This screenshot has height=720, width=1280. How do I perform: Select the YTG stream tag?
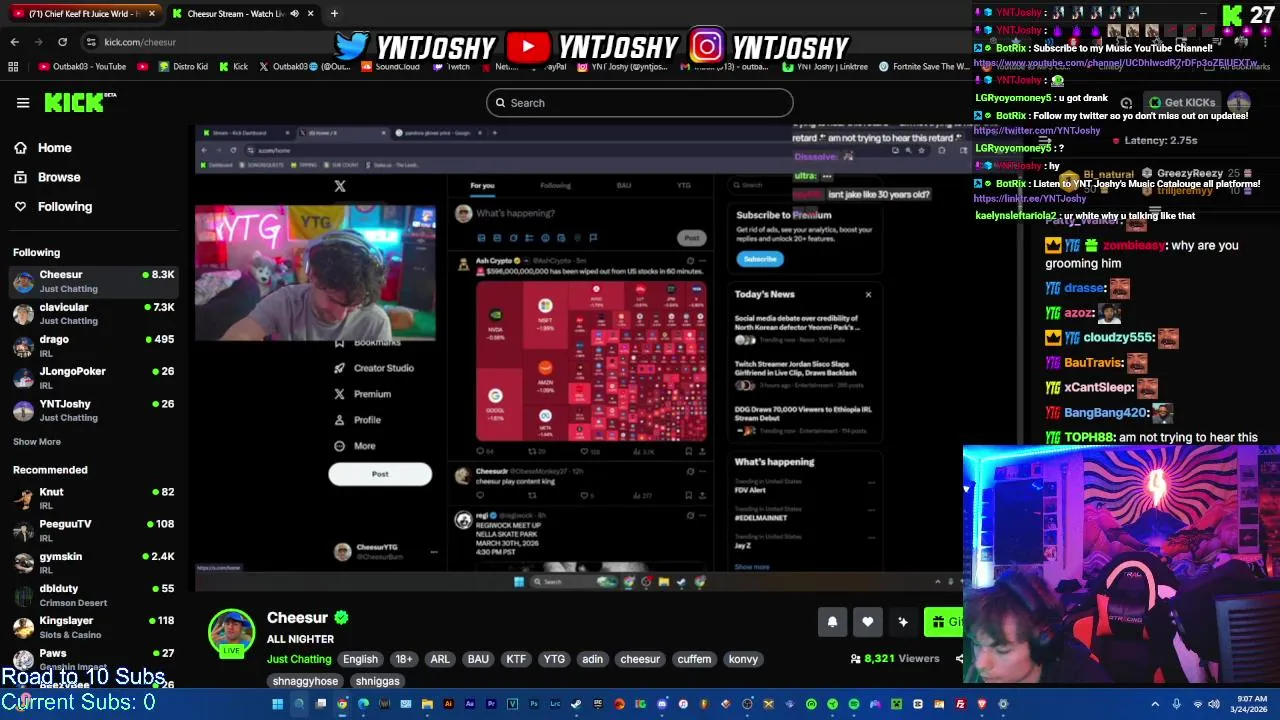pyautogui.click(x=554, y=659)
